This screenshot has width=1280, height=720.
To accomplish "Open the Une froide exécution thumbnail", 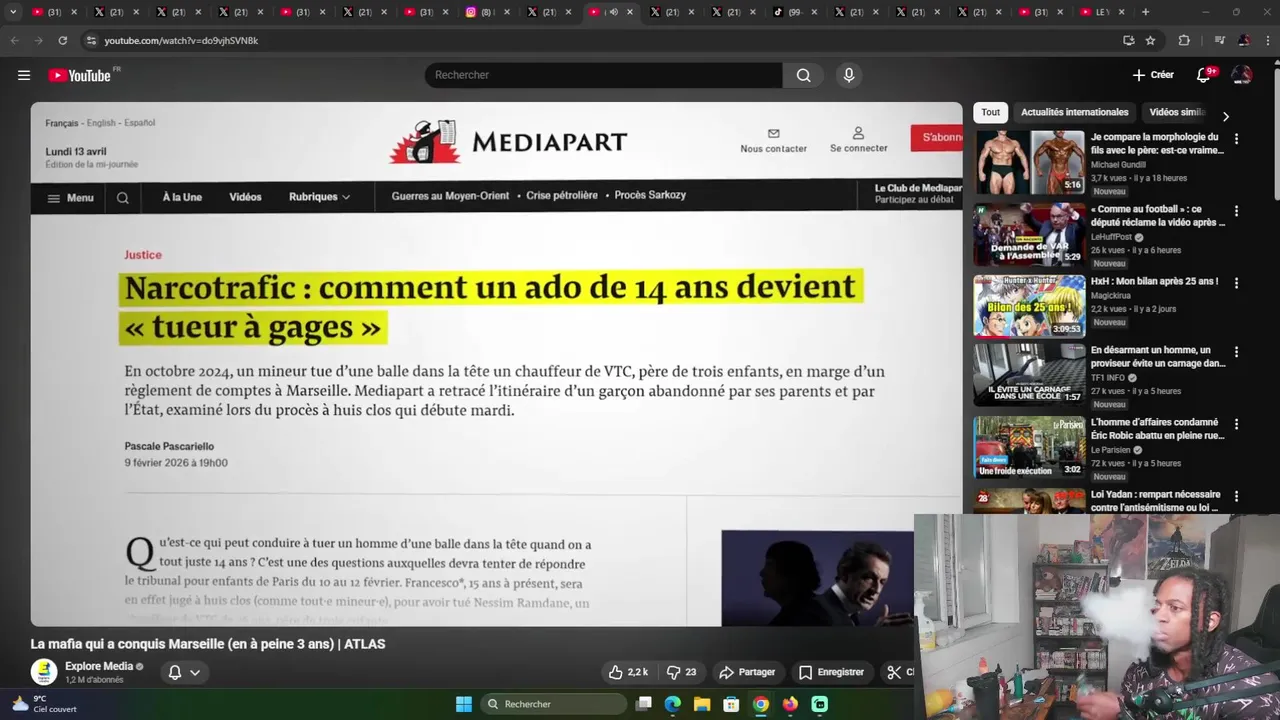I will 1030,447.
